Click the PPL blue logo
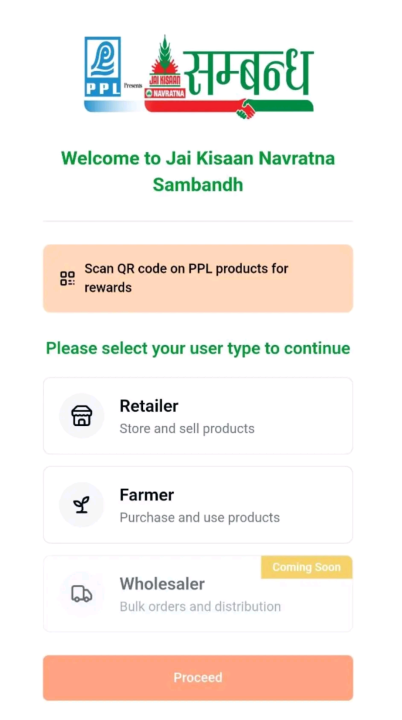This screenshot has height=720, width=402. (x=103, y=67)
